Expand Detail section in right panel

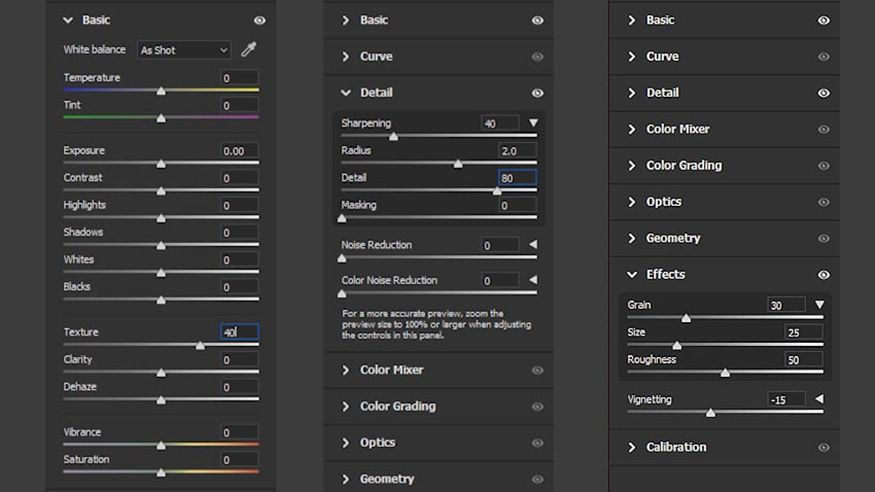(x=632, y=93)
